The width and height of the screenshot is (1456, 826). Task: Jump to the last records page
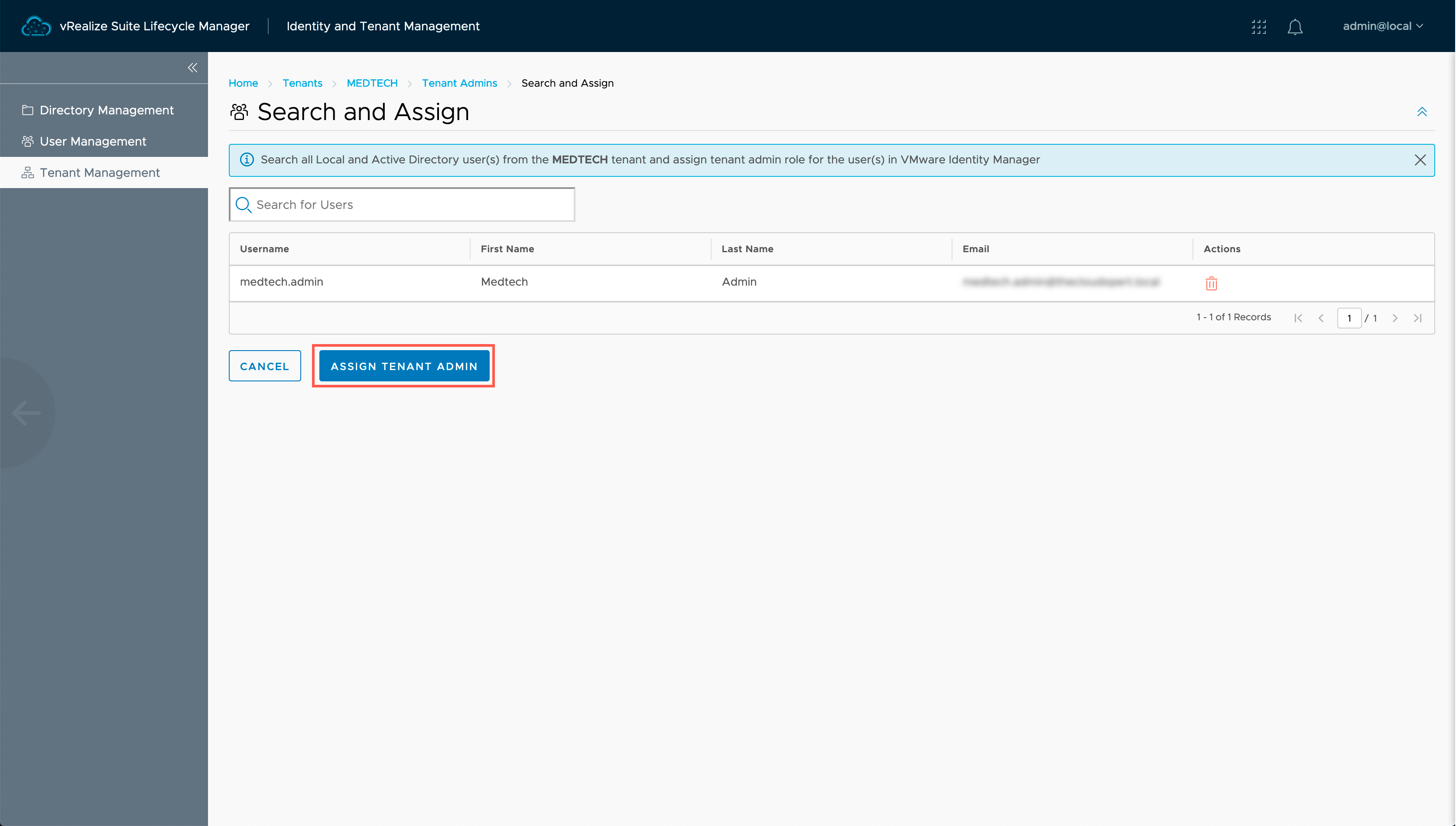[x=1417, y=318]
